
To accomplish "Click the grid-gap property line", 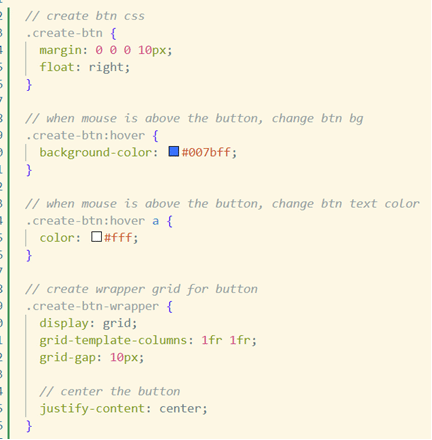I will click(x=92, y=358).
